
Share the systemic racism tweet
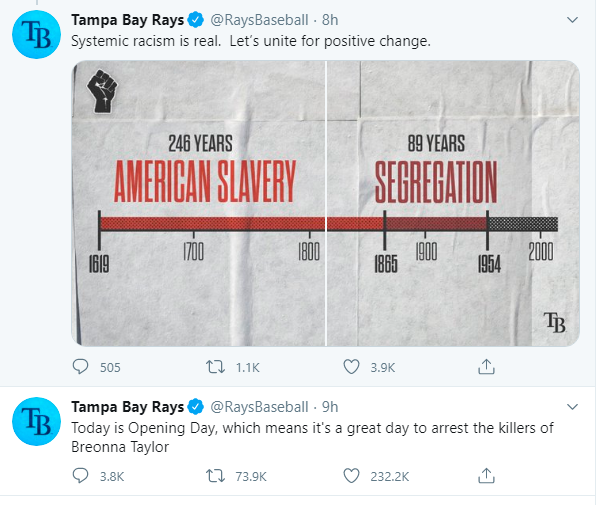(x=486, y=367)
